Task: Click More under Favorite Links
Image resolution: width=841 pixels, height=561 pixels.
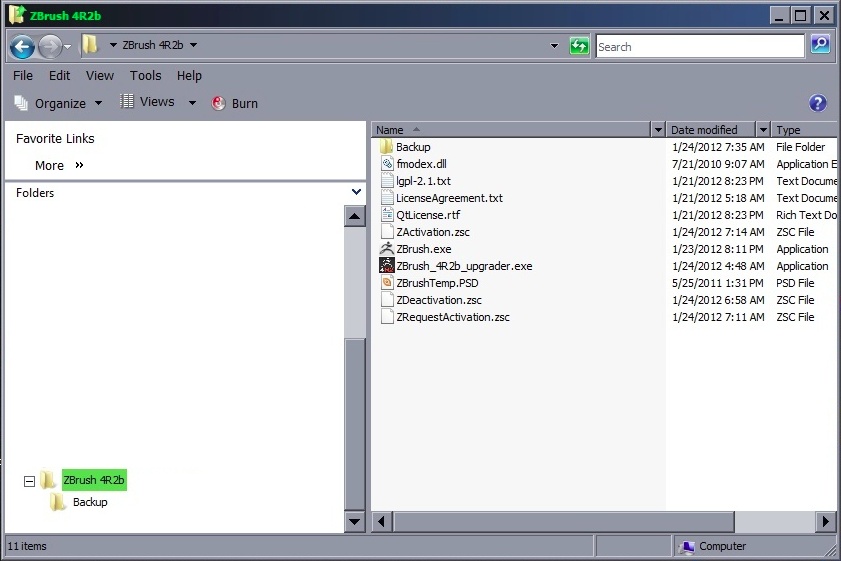Action: coord(59,165)
